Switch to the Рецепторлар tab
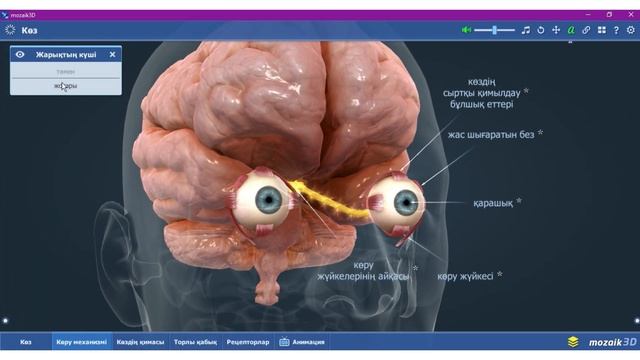The height and width of the screenshot is (360, 640). (248, 342)
